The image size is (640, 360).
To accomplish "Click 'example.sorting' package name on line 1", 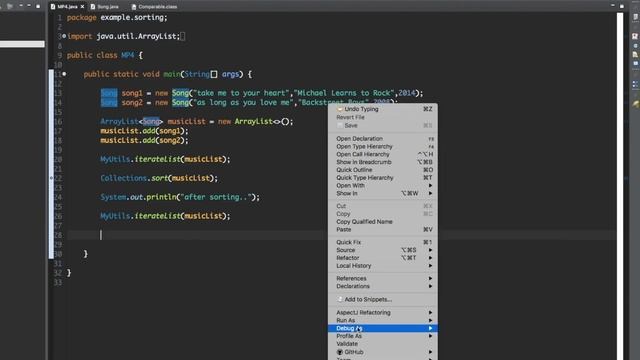I will (x=132, y=18).
